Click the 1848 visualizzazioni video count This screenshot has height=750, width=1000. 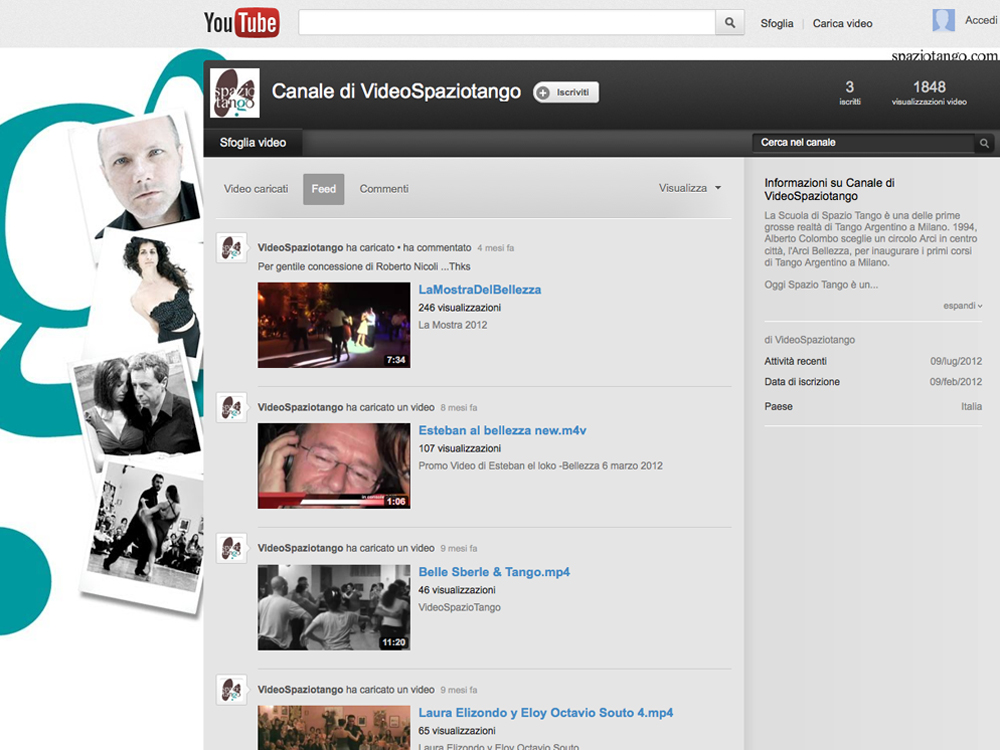tap(929, 92)
